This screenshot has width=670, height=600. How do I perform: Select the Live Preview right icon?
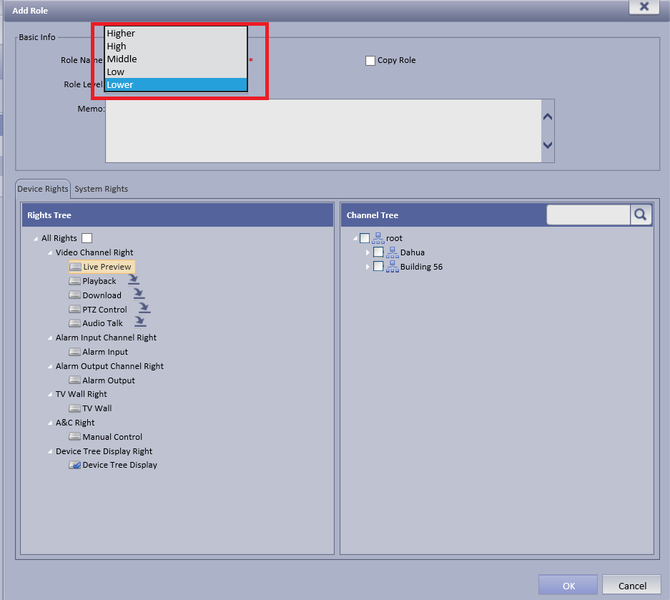[75, 267]
